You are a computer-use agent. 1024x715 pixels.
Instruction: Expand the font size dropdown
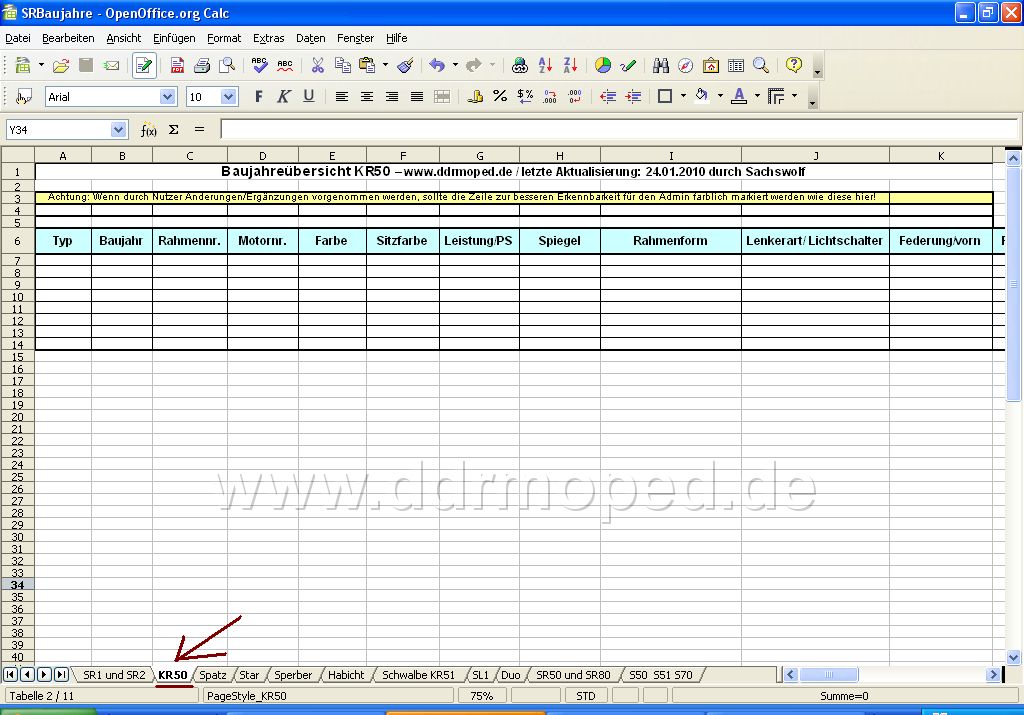pyautogui.click(x=229, y=97)
